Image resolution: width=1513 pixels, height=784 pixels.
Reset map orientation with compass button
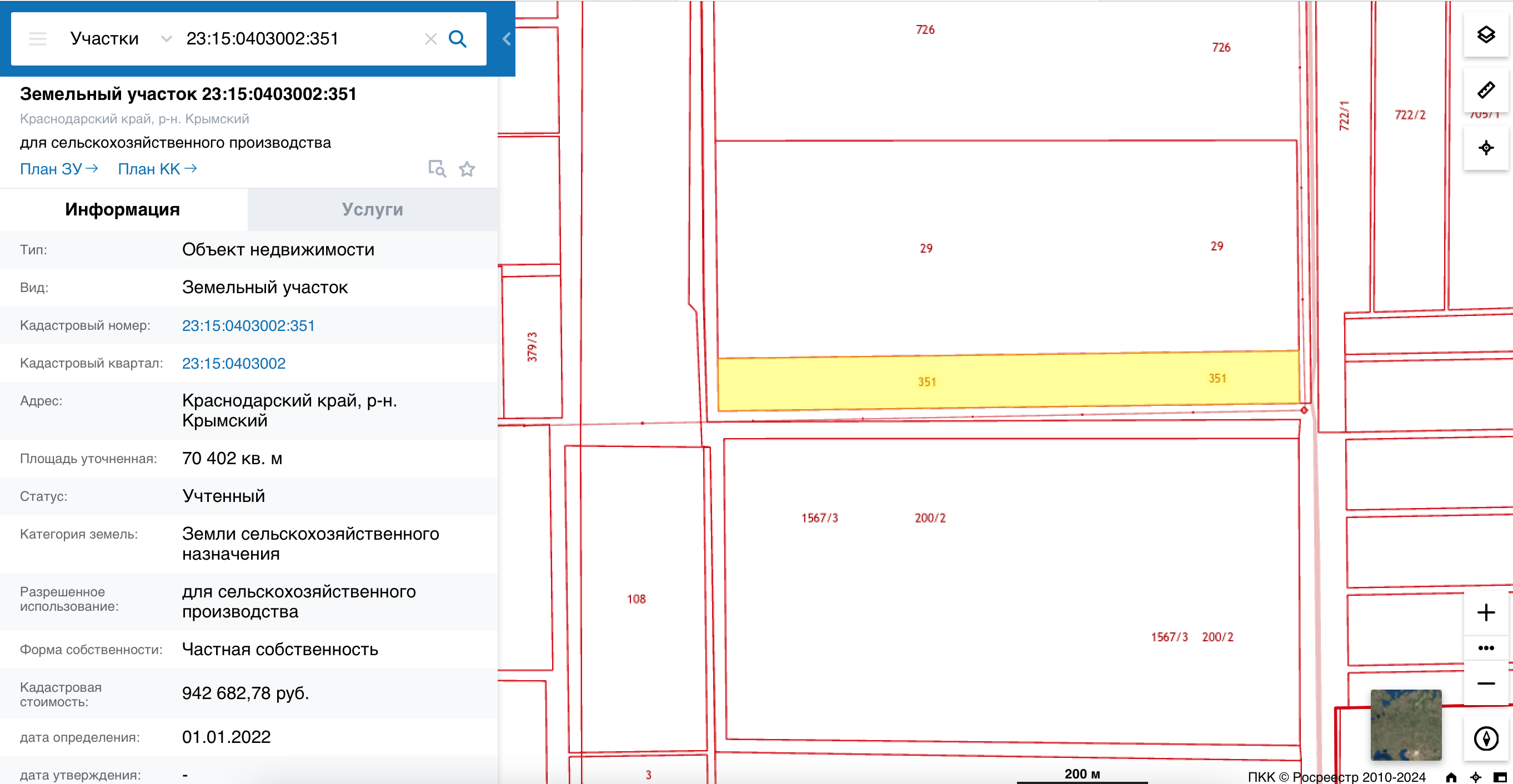(x=1485, y=738)
